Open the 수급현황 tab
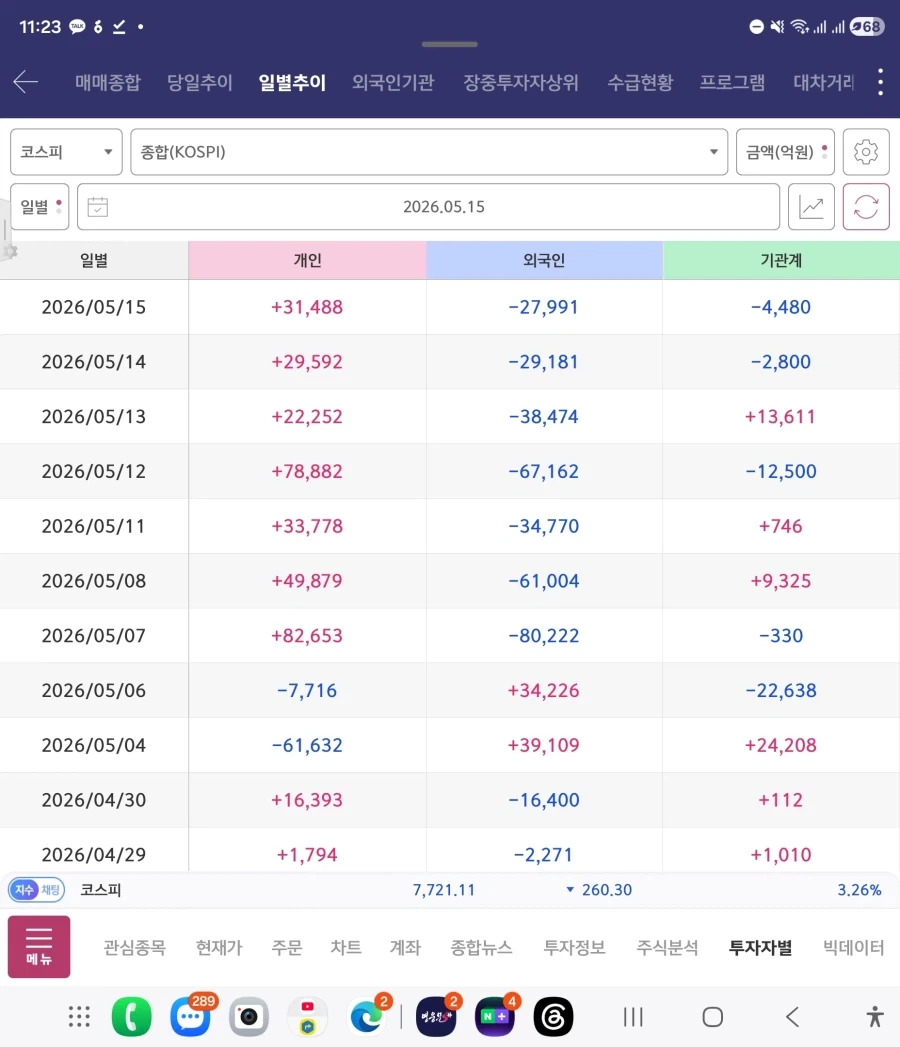 pos(640,82)
